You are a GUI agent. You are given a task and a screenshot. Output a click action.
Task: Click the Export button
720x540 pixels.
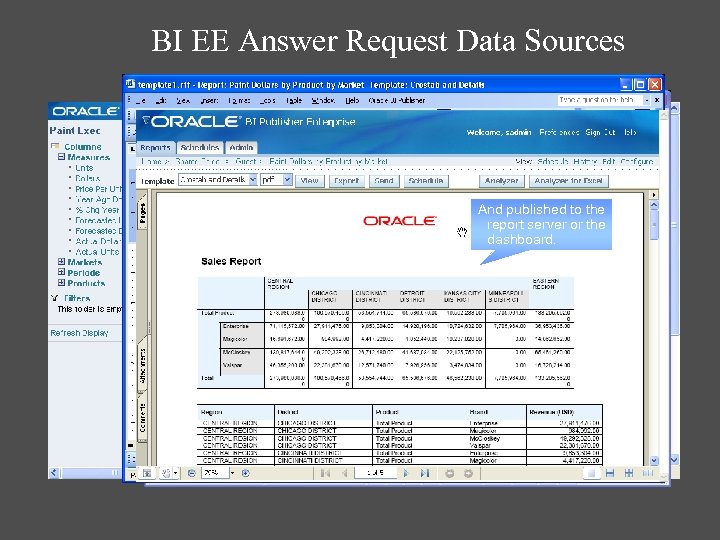click(x=347, y=180)
